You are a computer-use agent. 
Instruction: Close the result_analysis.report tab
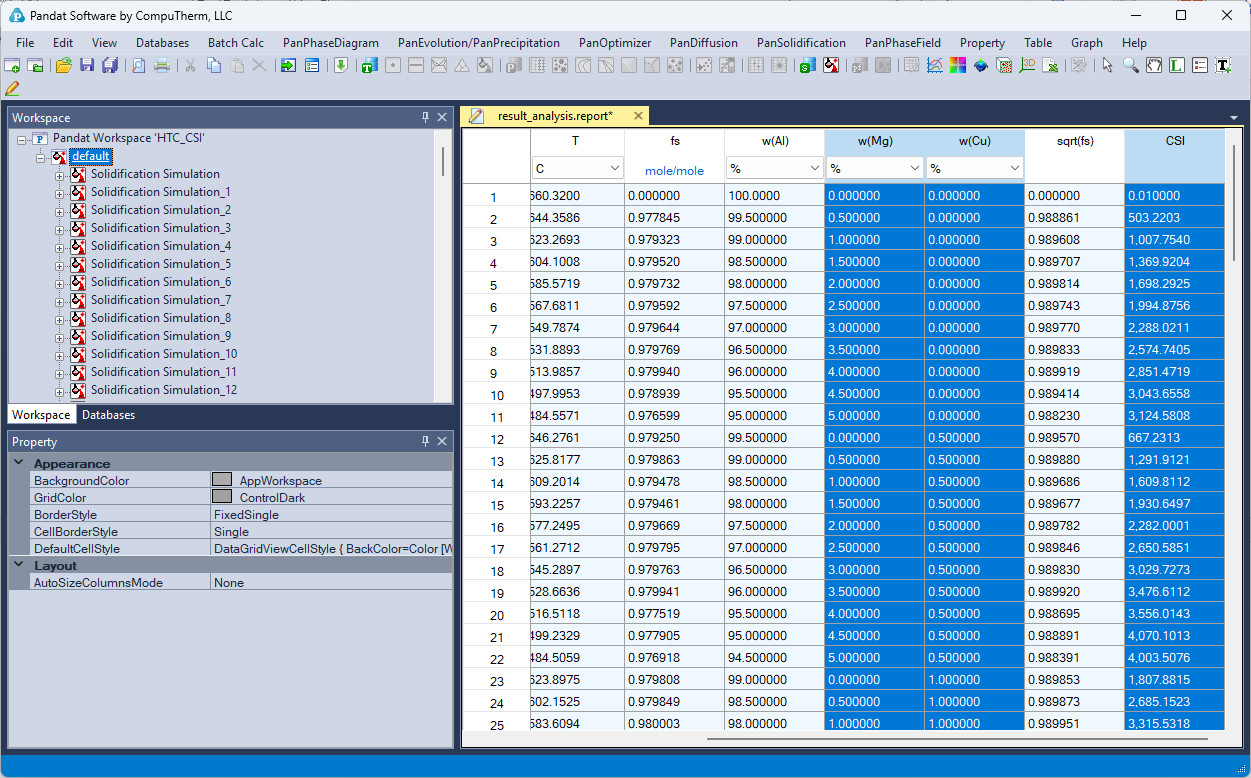(638, 116)
